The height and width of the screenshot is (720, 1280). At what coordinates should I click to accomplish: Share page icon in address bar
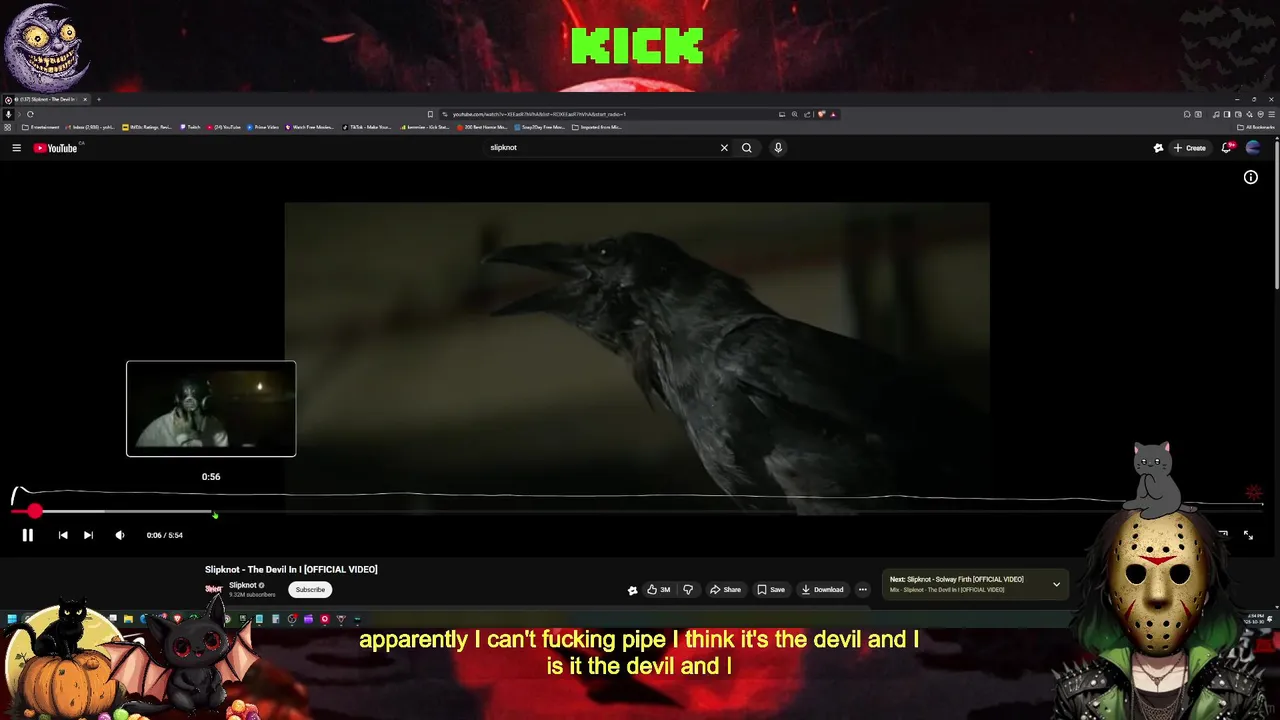807,114
